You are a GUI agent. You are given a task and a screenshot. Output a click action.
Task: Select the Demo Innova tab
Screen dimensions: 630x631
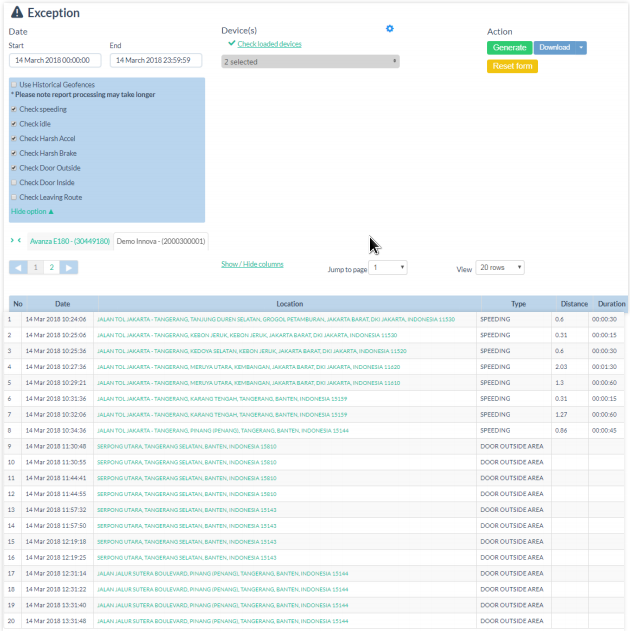pyautogui.click(x=160, y=241)
